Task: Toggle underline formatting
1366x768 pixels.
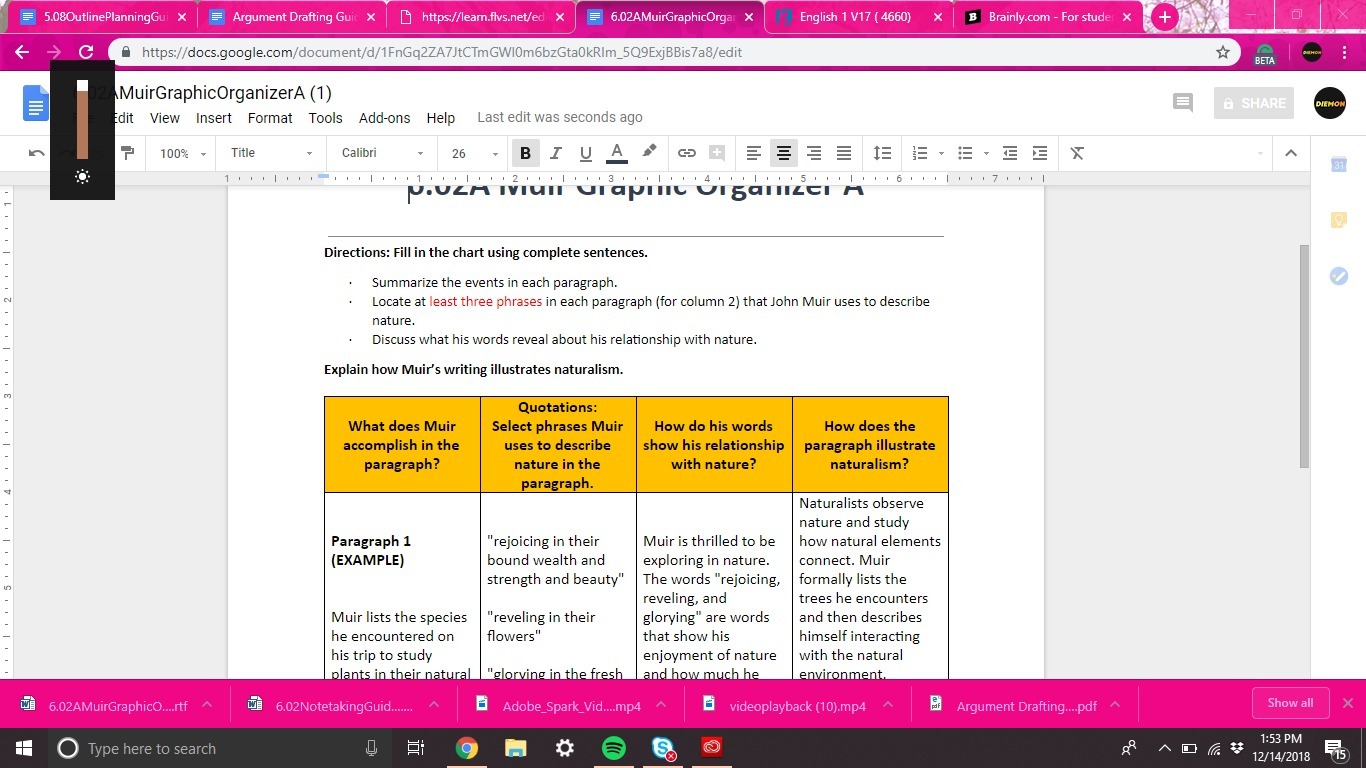Action: (x=586, y=153)
